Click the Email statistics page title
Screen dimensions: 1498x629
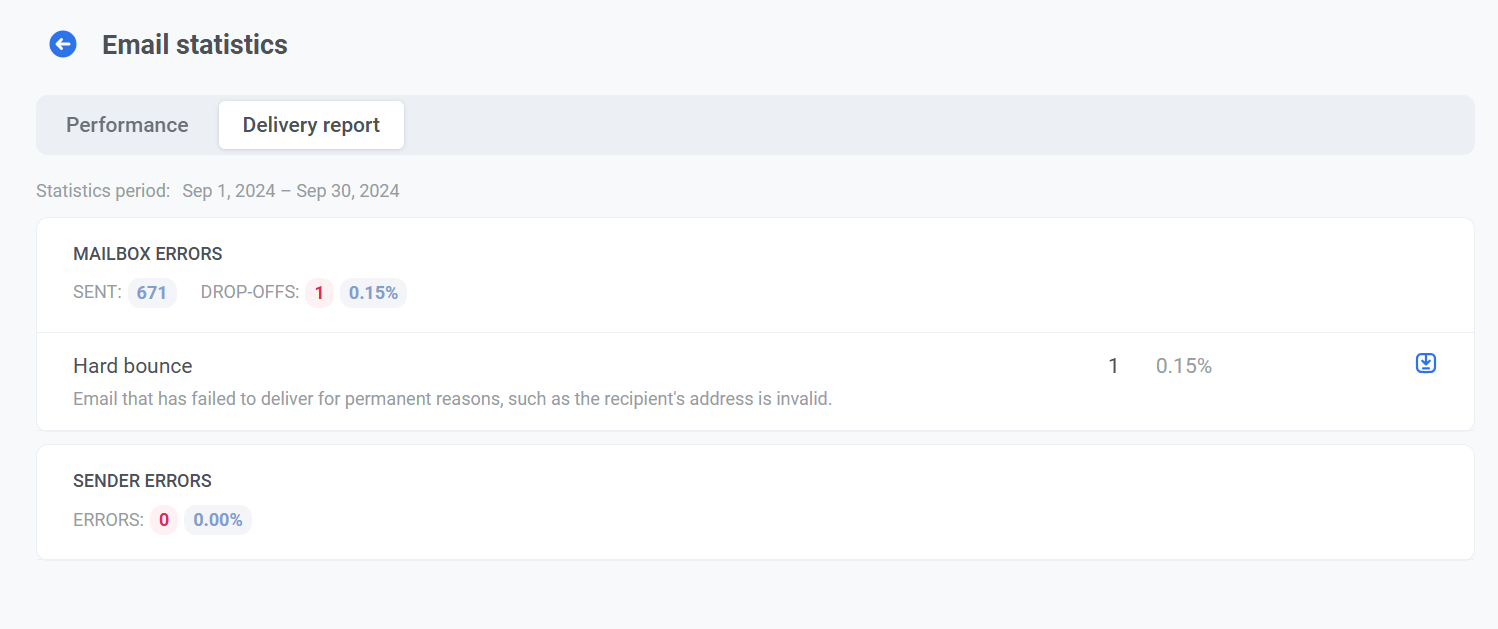pos(195,45)
